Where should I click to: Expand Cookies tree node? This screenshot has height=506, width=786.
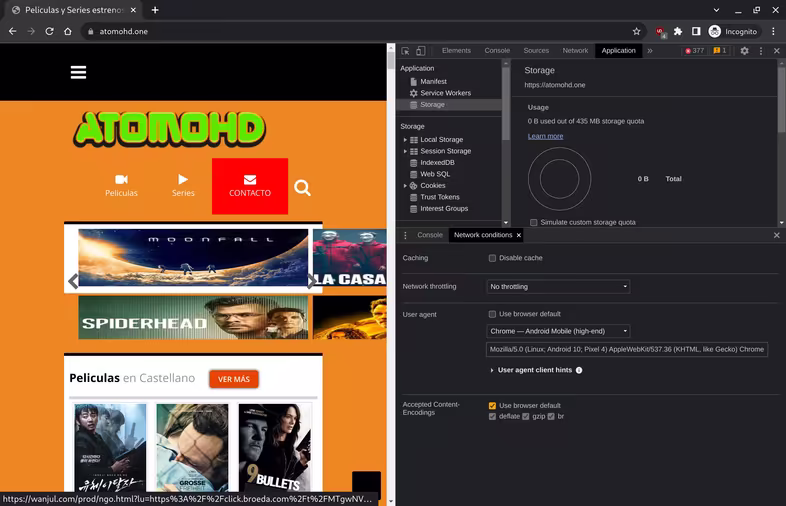405,186
